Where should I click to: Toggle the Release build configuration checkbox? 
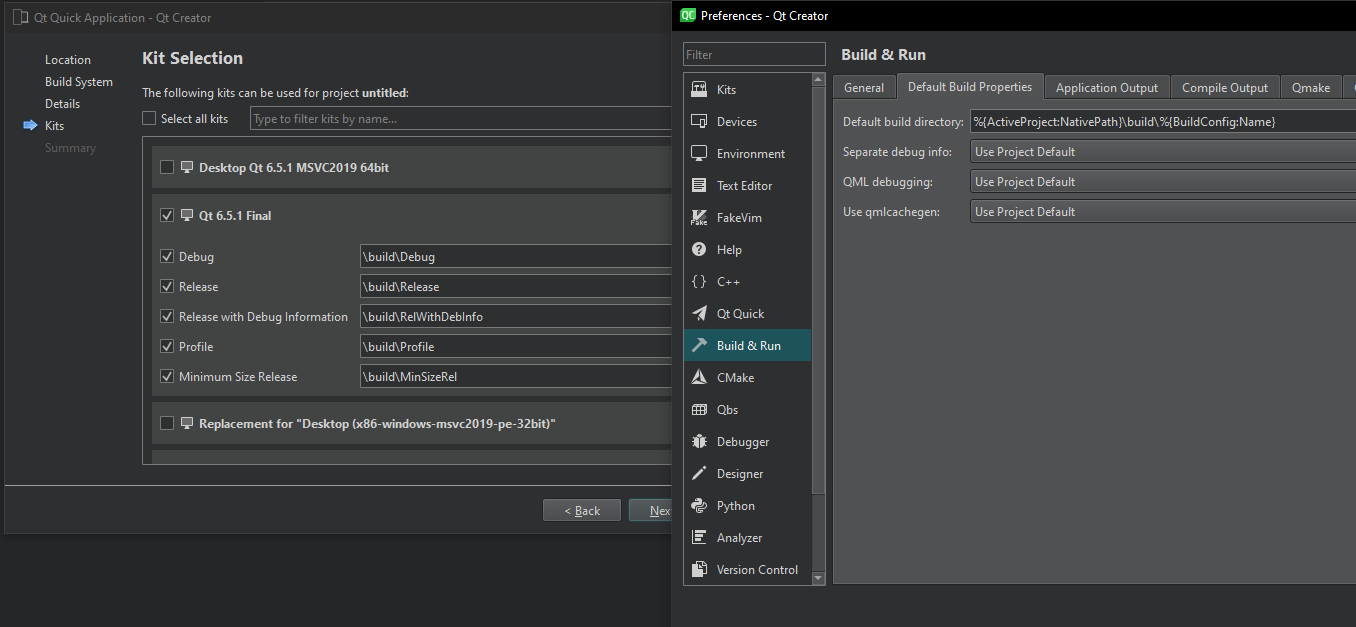point(167,286)
